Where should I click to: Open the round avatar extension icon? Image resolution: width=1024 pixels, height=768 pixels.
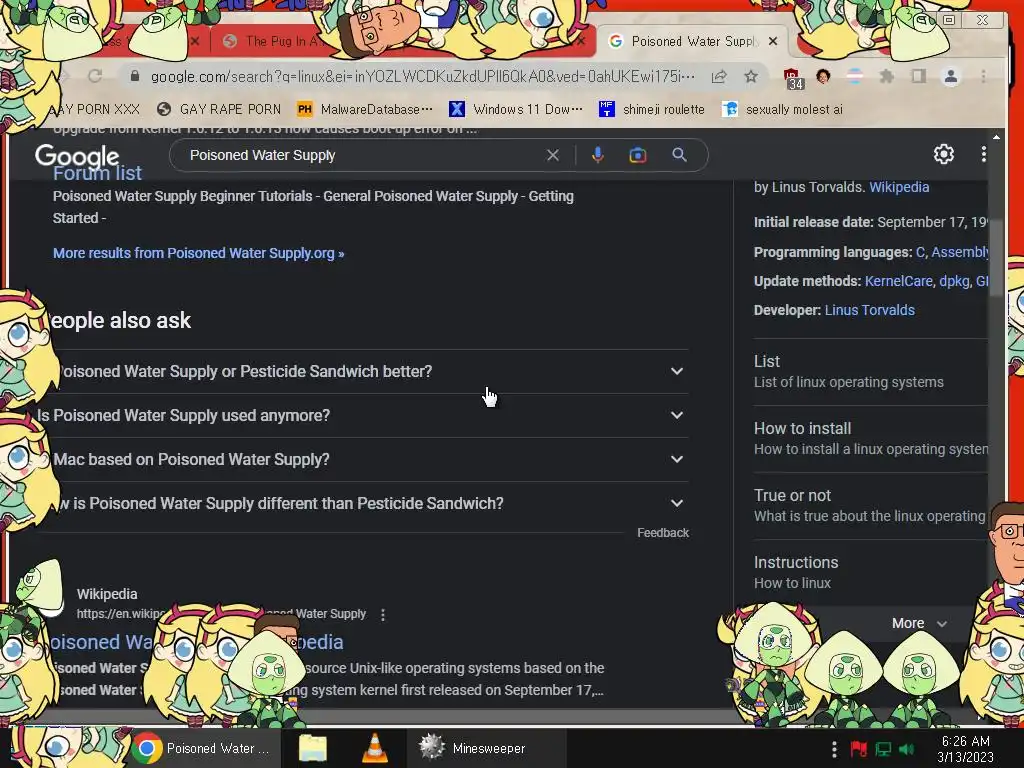[823, 76]
